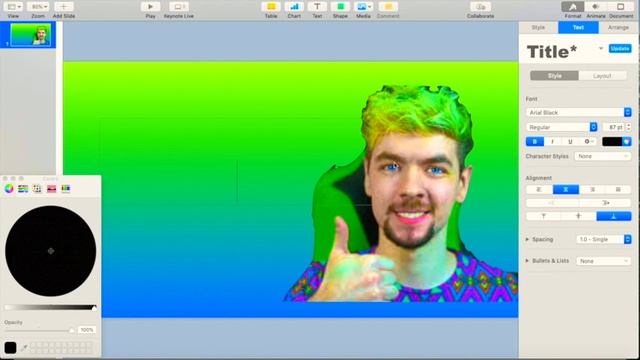The width and height of the screenshot is (640, 360).
Task: Toggle Underline formatting
Action: point(570,142)
